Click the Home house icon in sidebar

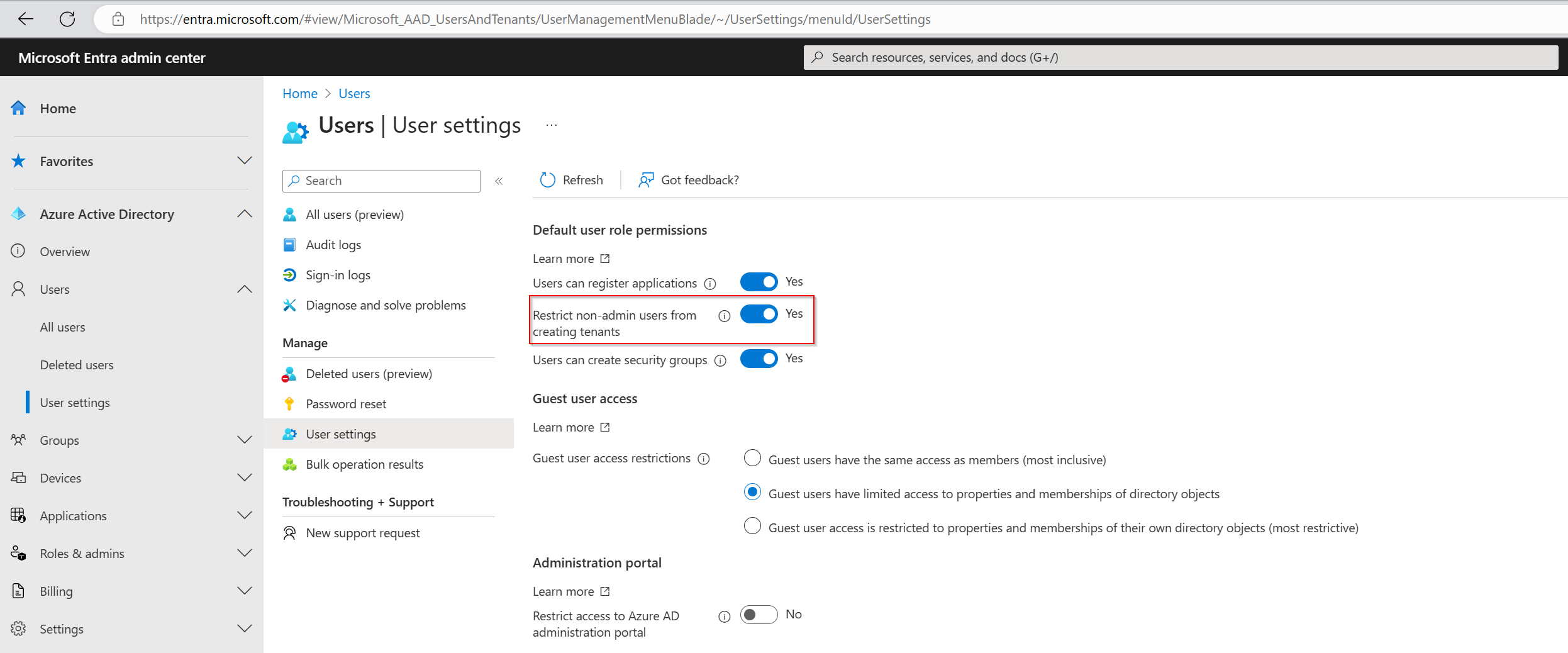pos(19,108)
